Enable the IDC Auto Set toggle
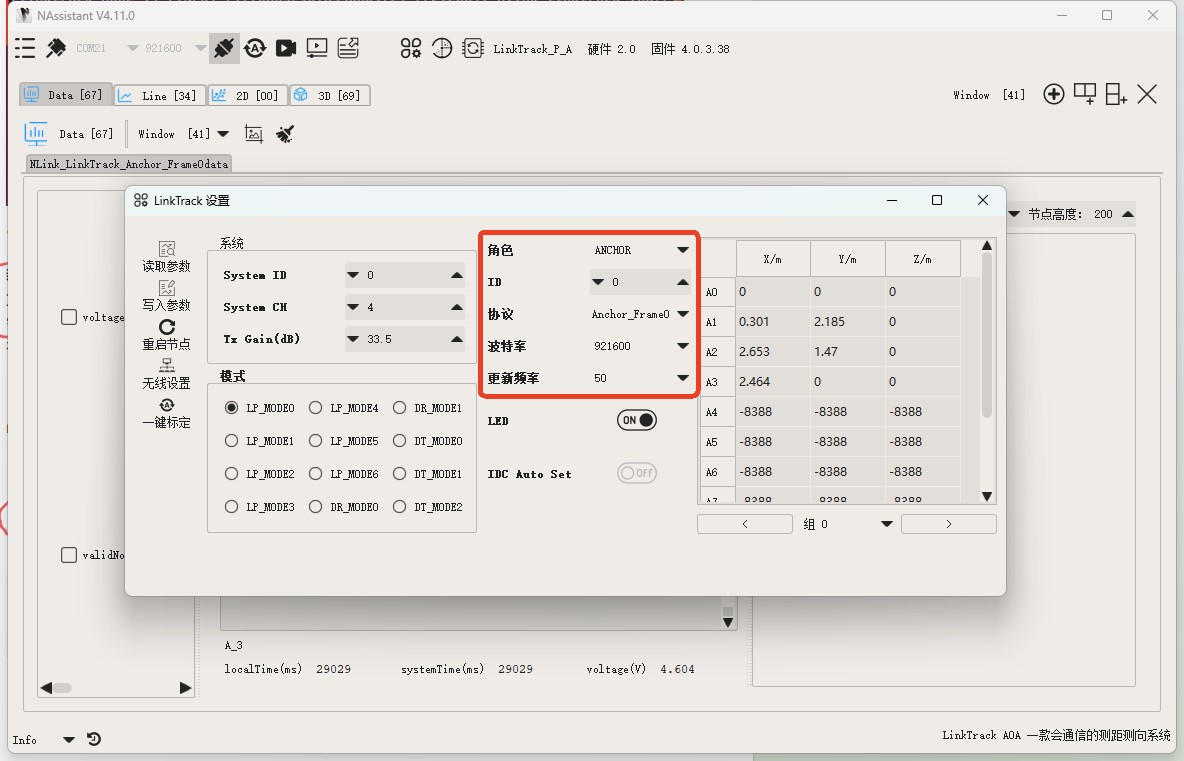Image resolution: width=1184 pixels, height=761 pixels. 637,473
